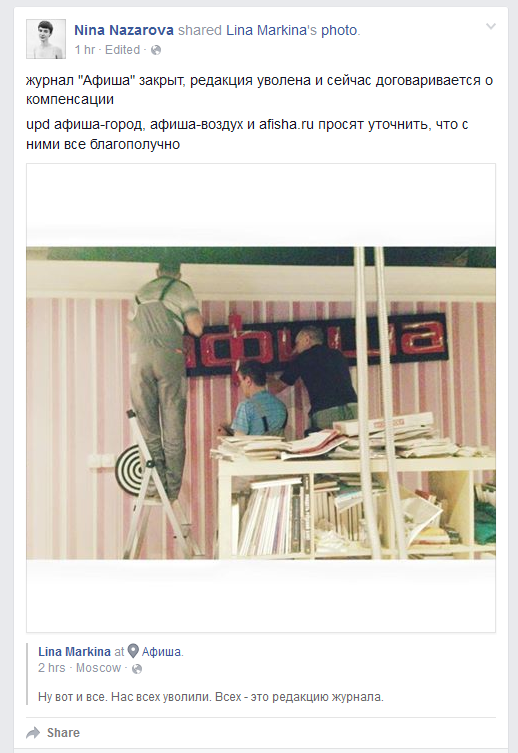Click the original caption 'Ну вот и все'
Viewport: 518px width, 753px height.
pos(211,697)
